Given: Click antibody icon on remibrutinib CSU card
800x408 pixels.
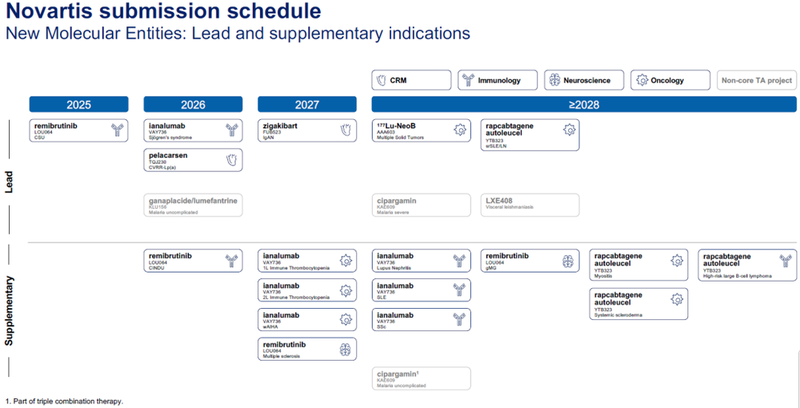Looking at the screenshot, I should [119, 129].
